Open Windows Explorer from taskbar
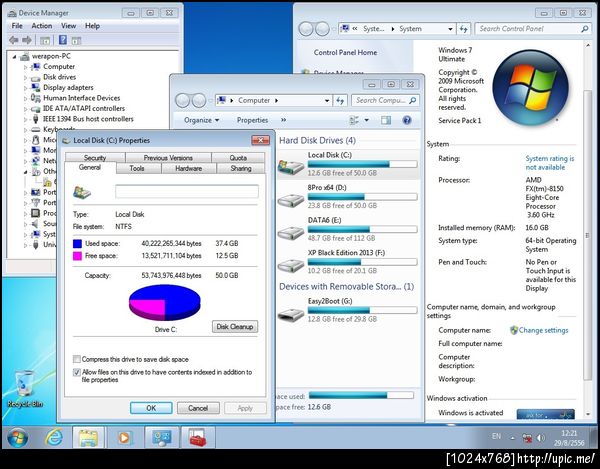The image size is (600, 469). [88, 438]
